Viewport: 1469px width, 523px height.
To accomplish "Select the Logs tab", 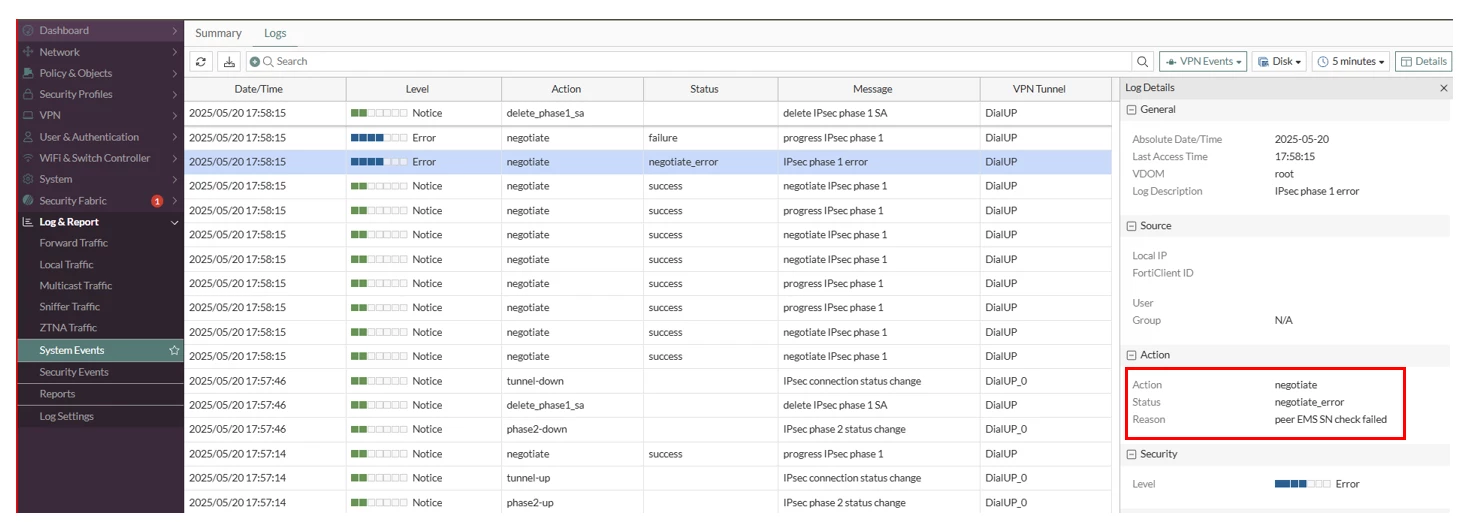I will pyautogui.click(x=275, y=33).
